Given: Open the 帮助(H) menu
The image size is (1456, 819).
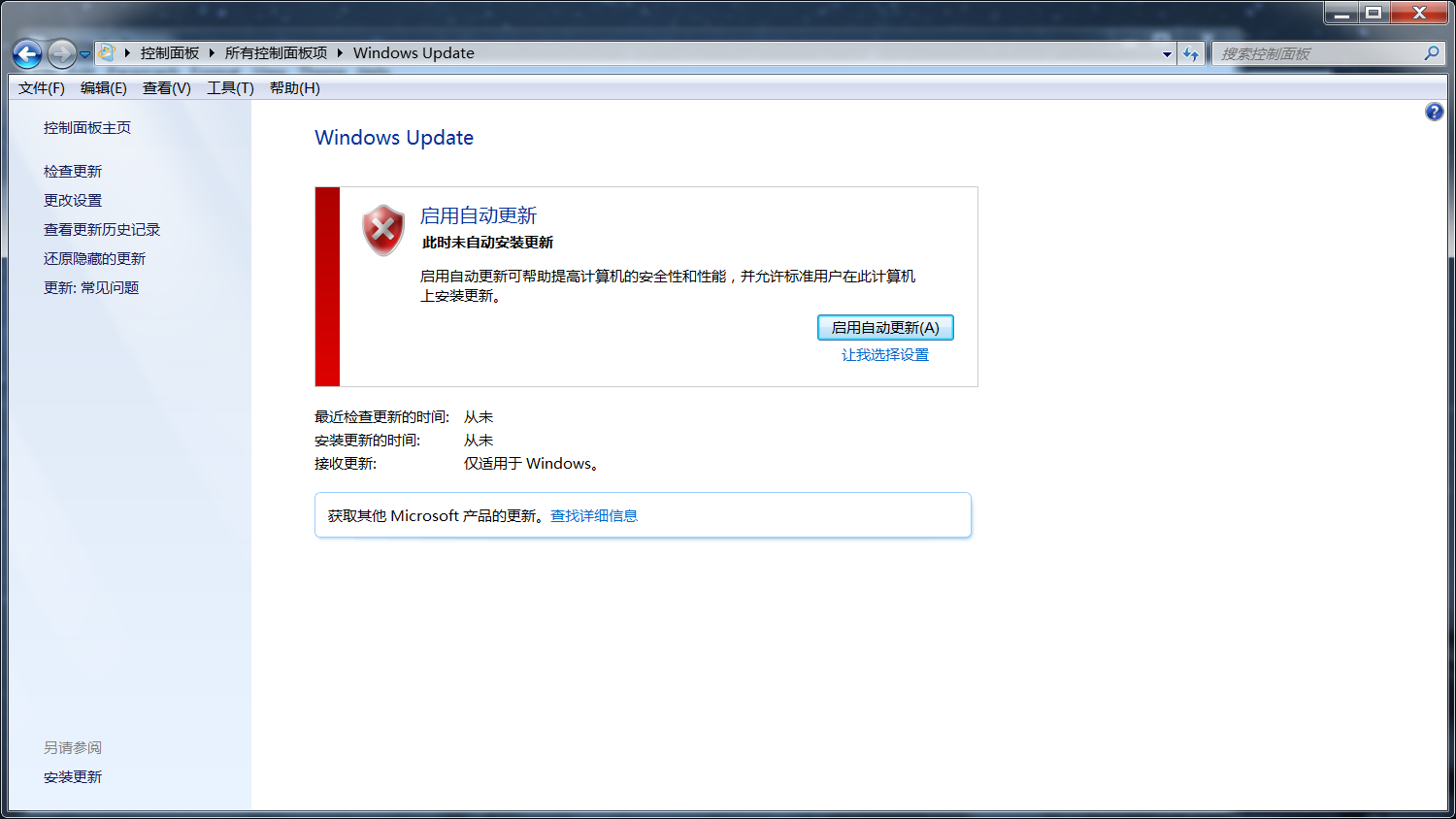Looking at the screenshot, I should click(295, 88).
